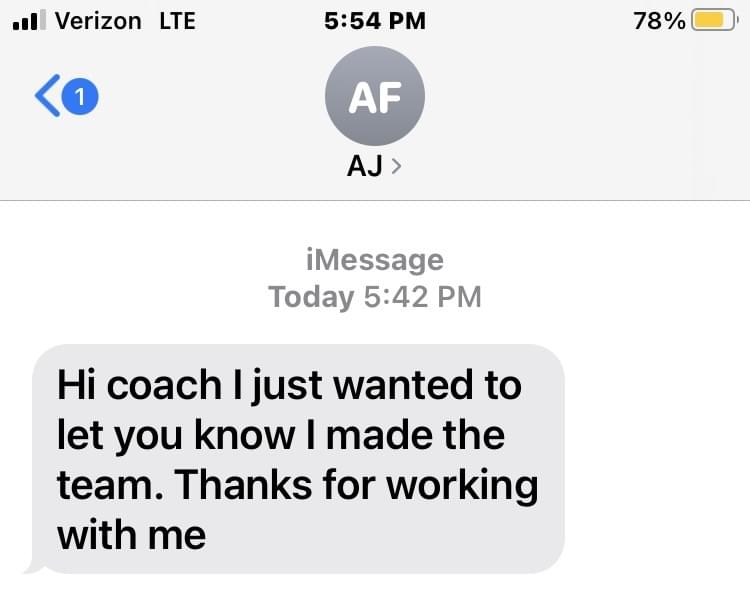
Task: Tap the yellow battery icon
Action: click(712, 21)
